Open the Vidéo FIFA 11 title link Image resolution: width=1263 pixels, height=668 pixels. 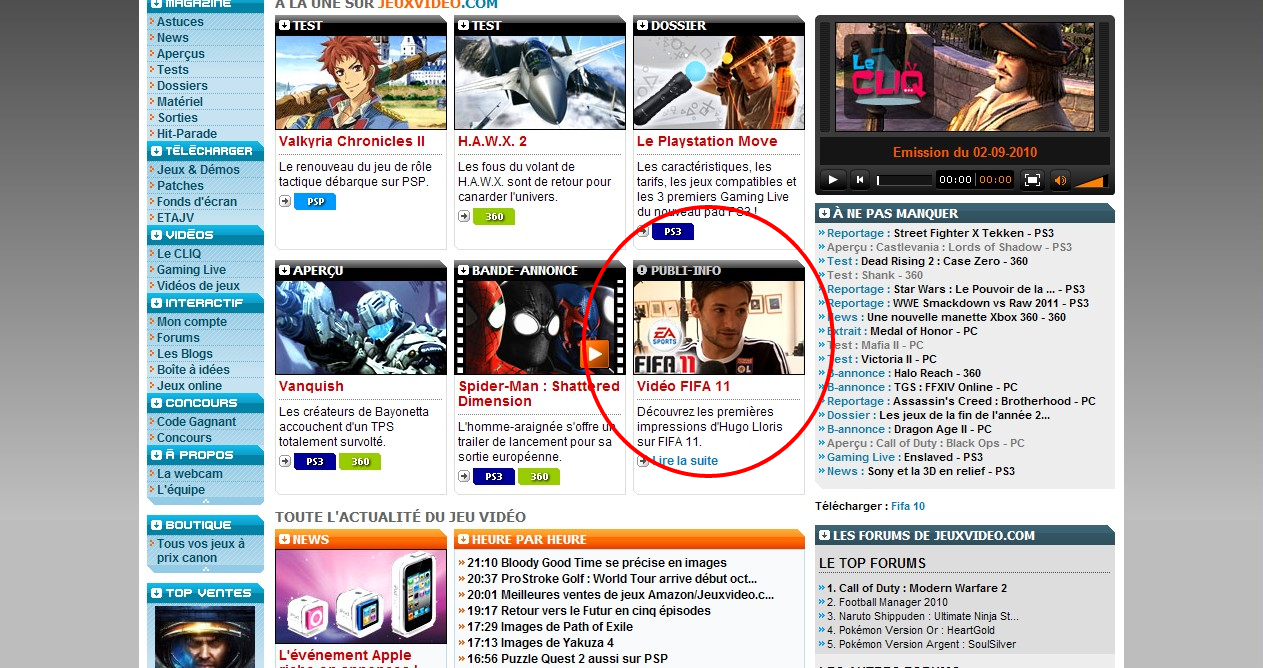[684, 386]
